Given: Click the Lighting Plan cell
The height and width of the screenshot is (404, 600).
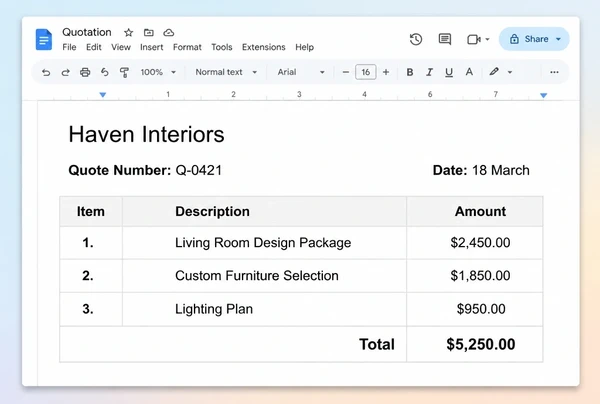Looking at the screenshot, I should coord(264,309).
